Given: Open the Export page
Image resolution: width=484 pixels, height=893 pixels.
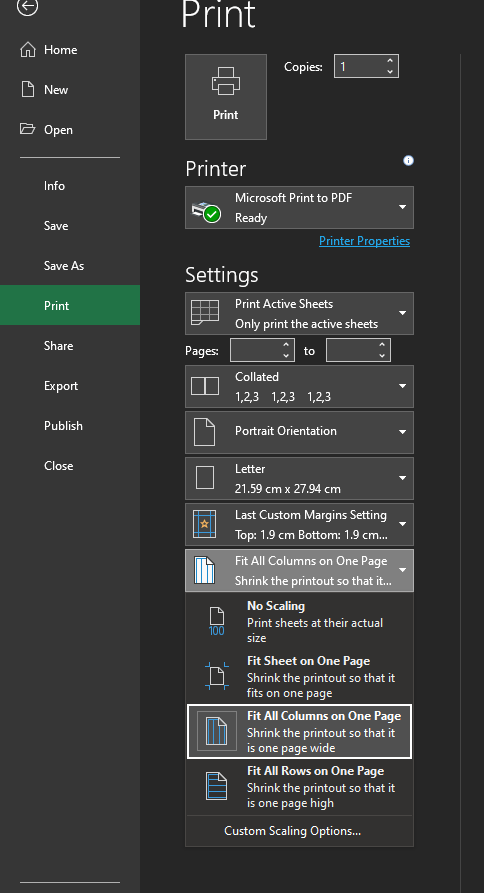Looking at the screenshot, I should pos(70,386).
